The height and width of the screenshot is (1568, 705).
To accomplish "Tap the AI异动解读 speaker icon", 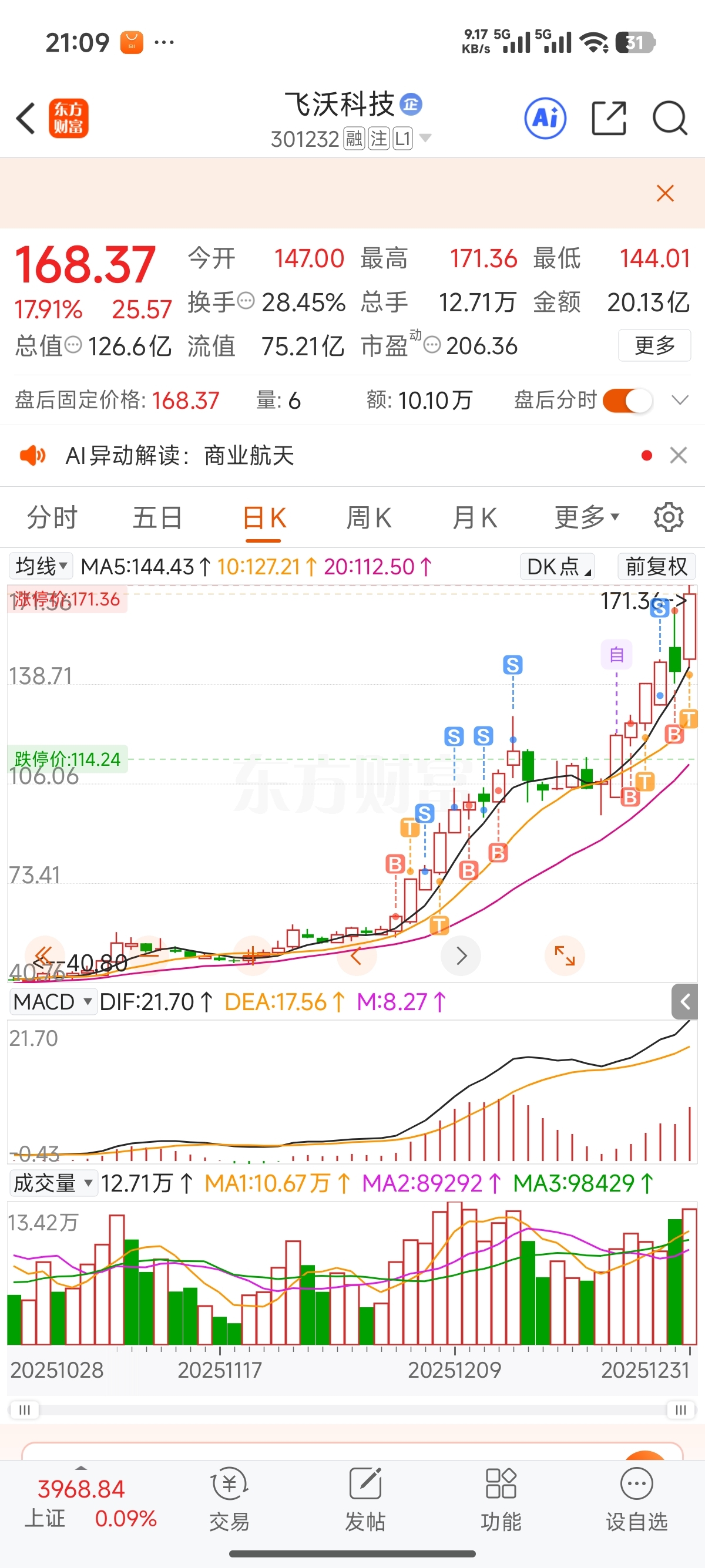I will click(33, 455).
